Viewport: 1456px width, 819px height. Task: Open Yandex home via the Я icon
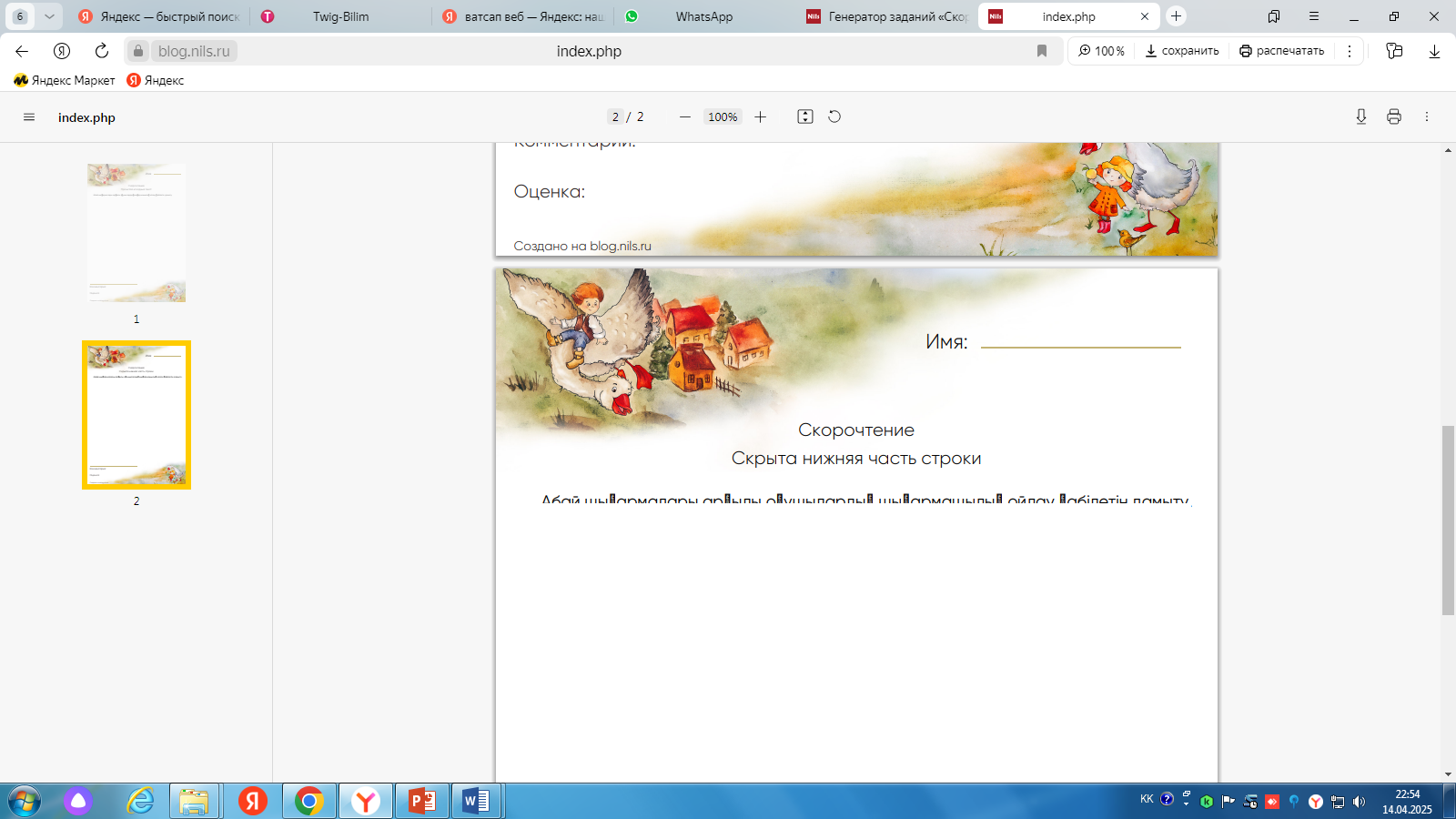[62, 51]
